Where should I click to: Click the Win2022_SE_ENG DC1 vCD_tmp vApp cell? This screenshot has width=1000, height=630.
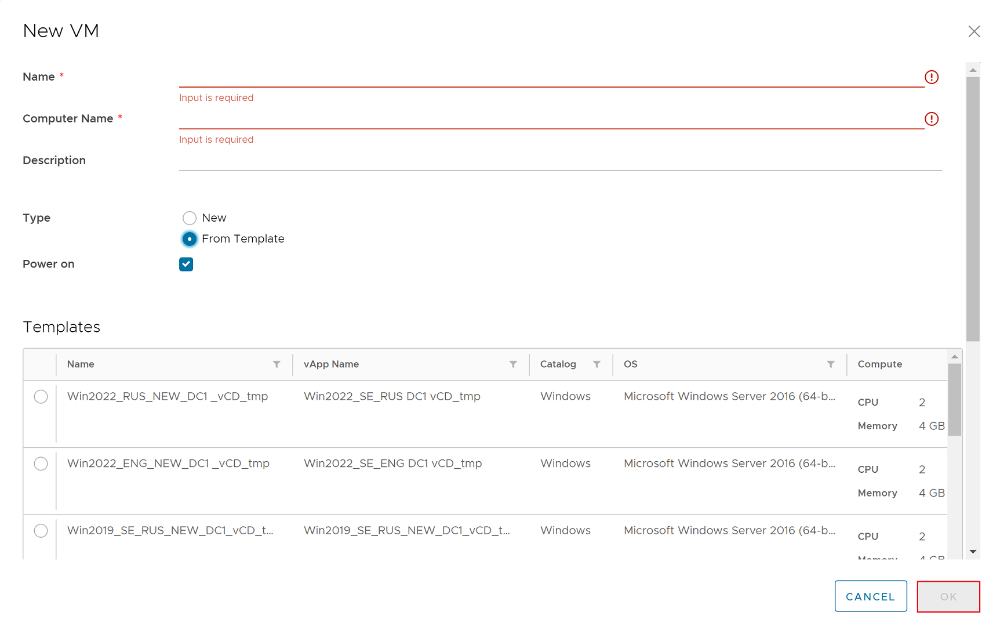coord(393,464)
